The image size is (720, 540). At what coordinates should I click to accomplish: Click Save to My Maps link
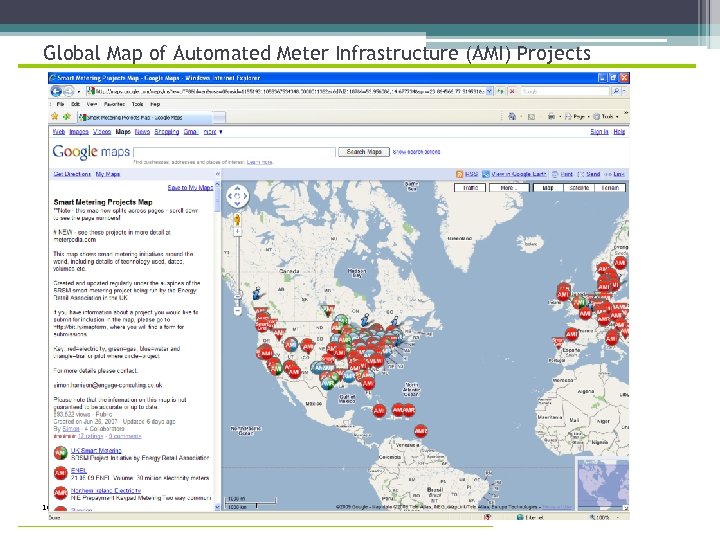tap(190, 187)
